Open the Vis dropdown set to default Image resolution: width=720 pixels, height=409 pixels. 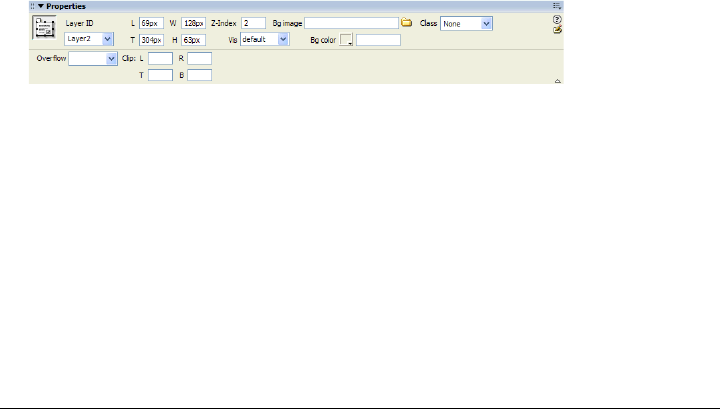point(264,39)
